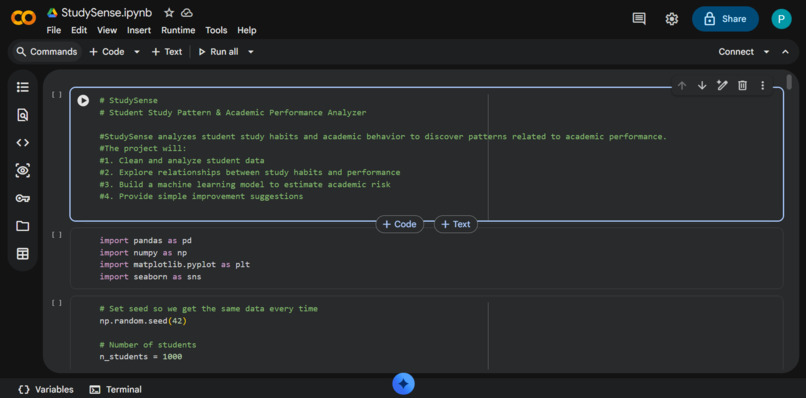Open the View menu
Screen dimensions: 806x398
coord(107,30)
